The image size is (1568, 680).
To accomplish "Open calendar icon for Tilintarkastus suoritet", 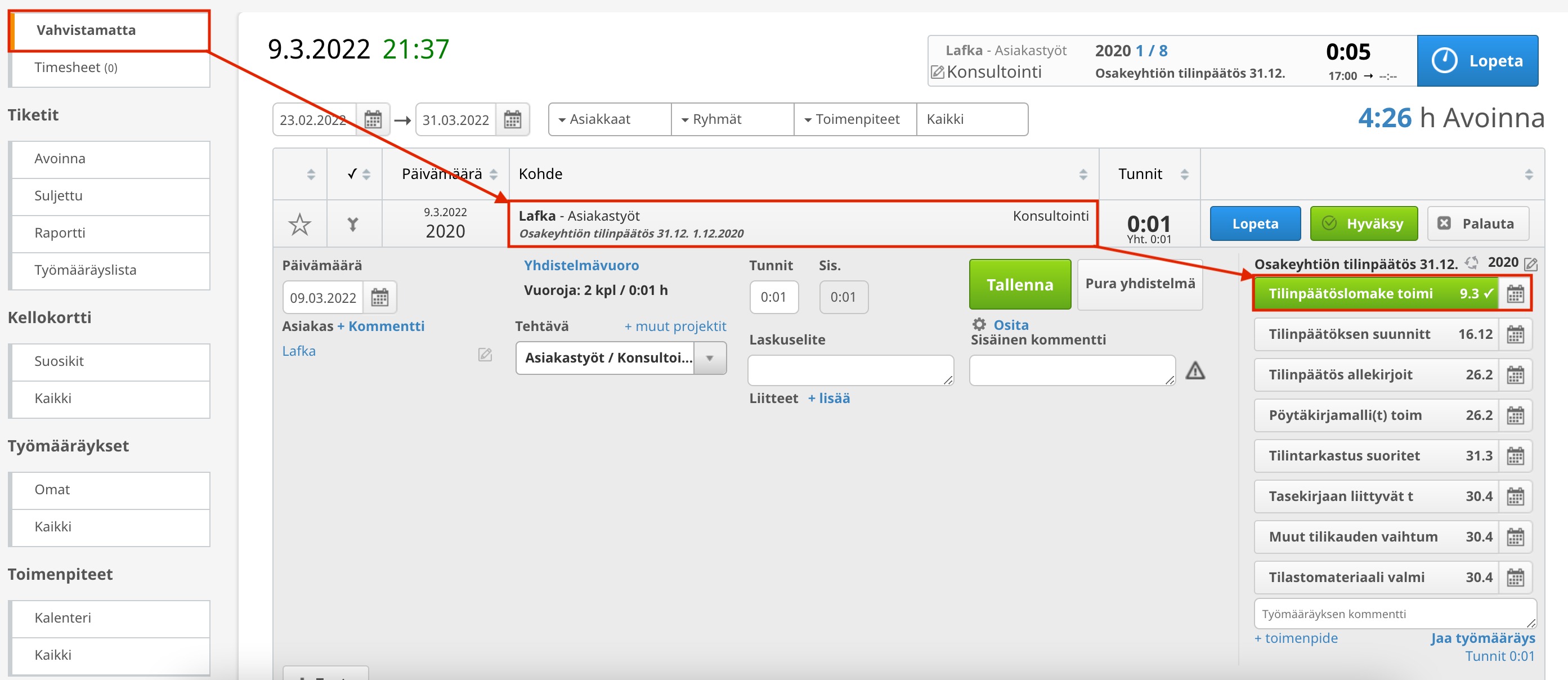I will [1515, 456].
